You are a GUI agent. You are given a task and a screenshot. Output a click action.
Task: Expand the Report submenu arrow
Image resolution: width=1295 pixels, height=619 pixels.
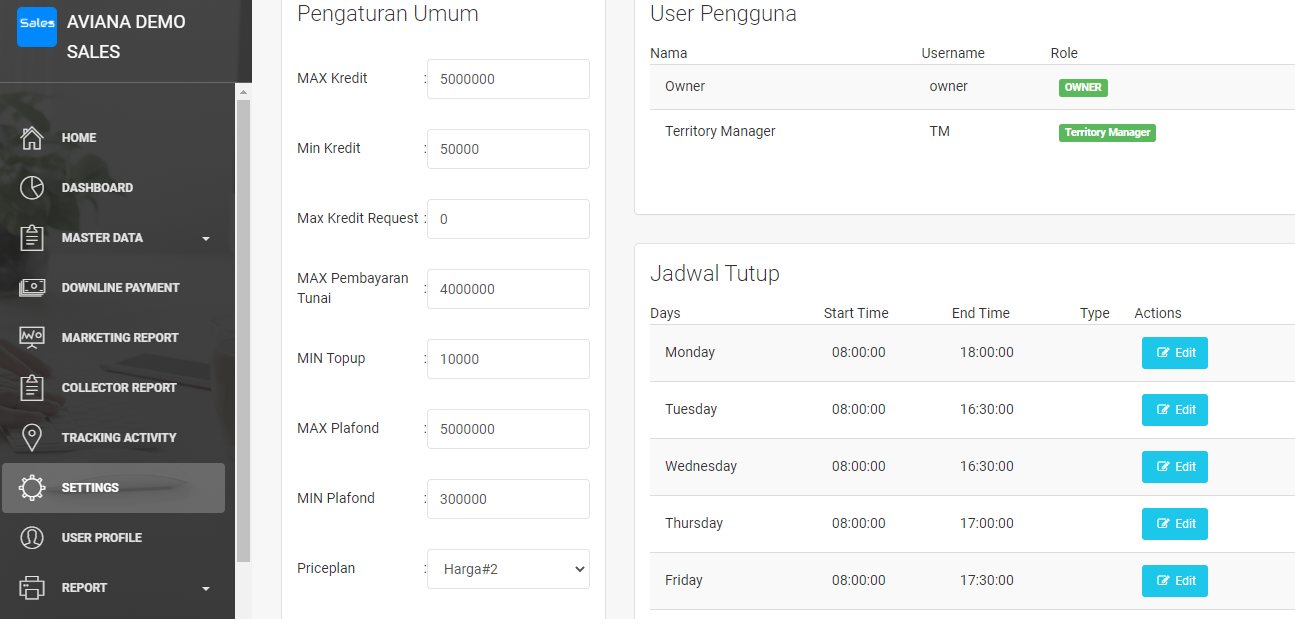[x=206, y=589]
